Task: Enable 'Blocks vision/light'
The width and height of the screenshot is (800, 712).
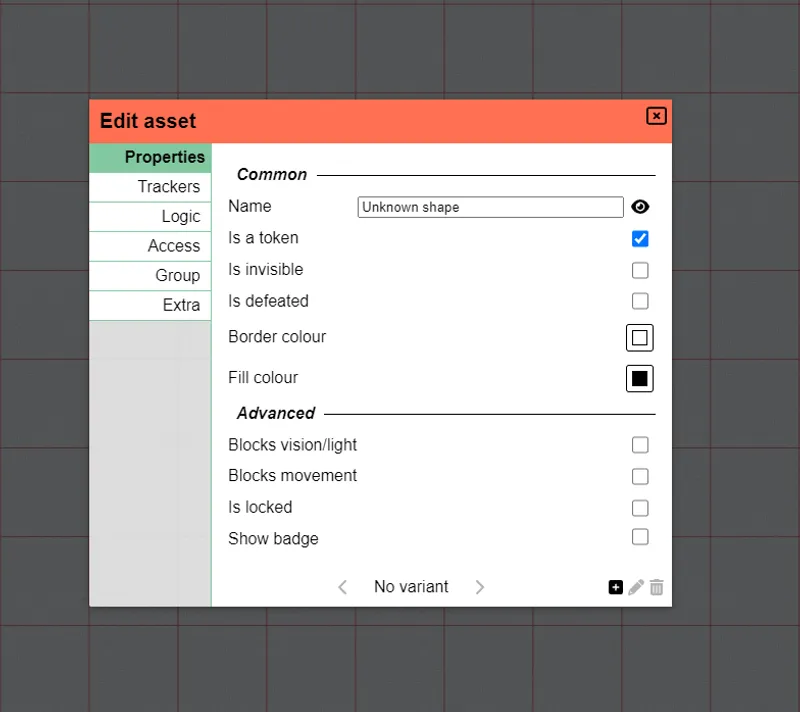Action: [x=640, y=445]
